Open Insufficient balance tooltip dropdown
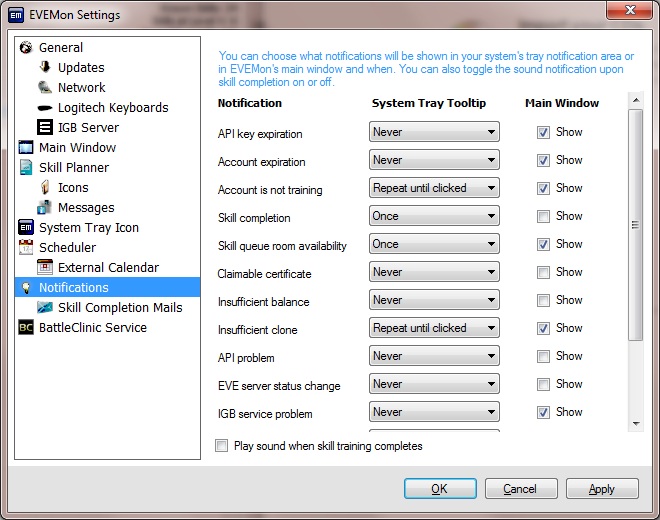 tap(434, 300)
